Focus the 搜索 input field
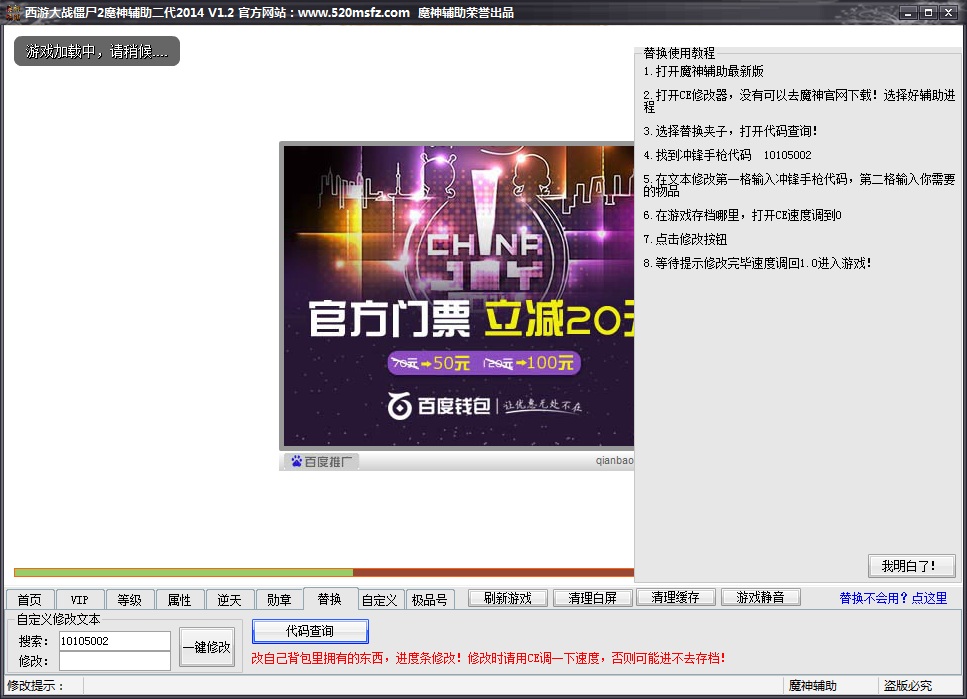The image size is (967, 699). point(115,641)
